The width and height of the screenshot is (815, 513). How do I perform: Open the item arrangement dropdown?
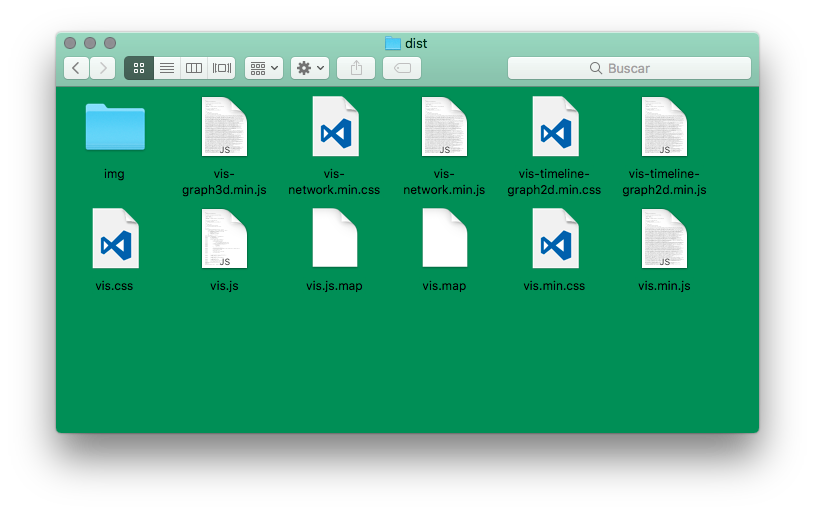(x=265, y=68)
